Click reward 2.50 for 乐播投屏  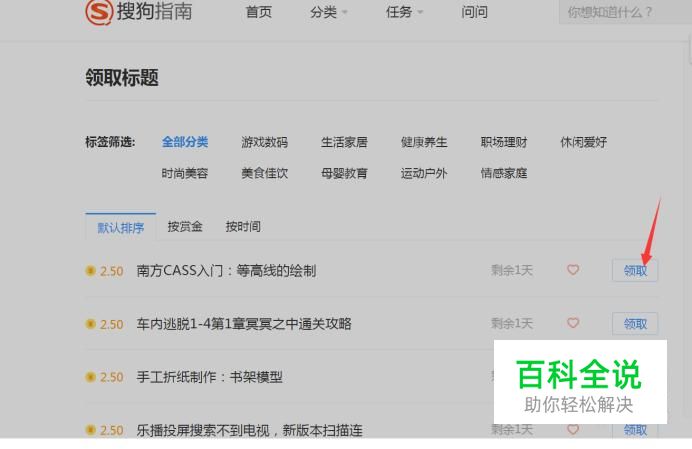[x=112, y=430]
